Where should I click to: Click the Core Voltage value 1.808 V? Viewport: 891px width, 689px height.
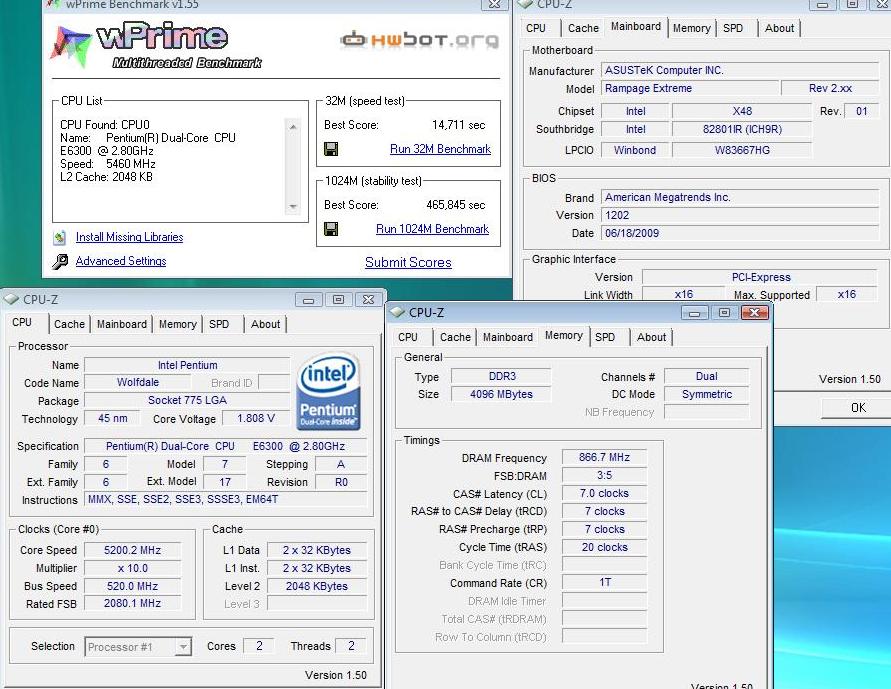point(256,419)
